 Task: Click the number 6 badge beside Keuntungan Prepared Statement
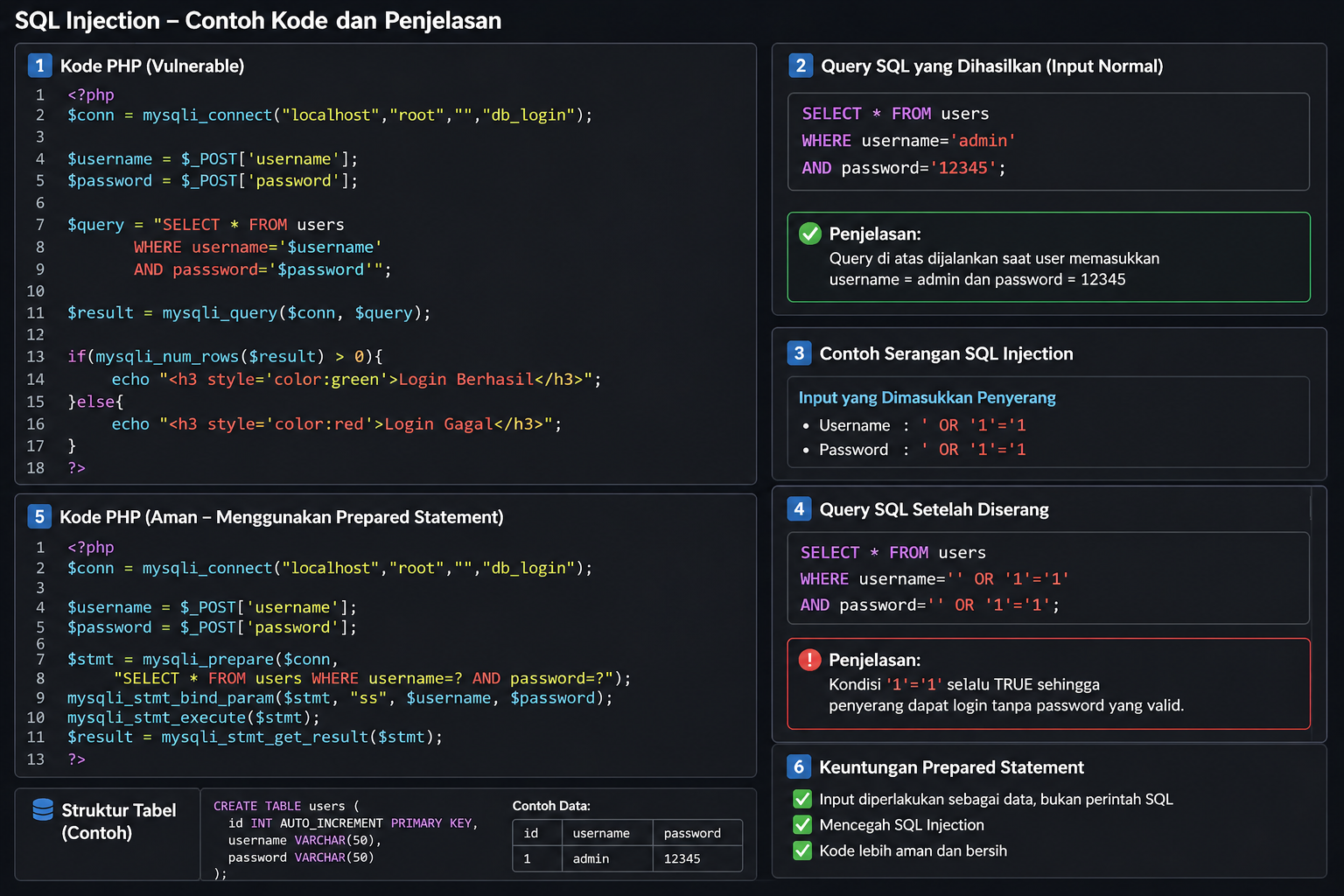pos(799,766)
